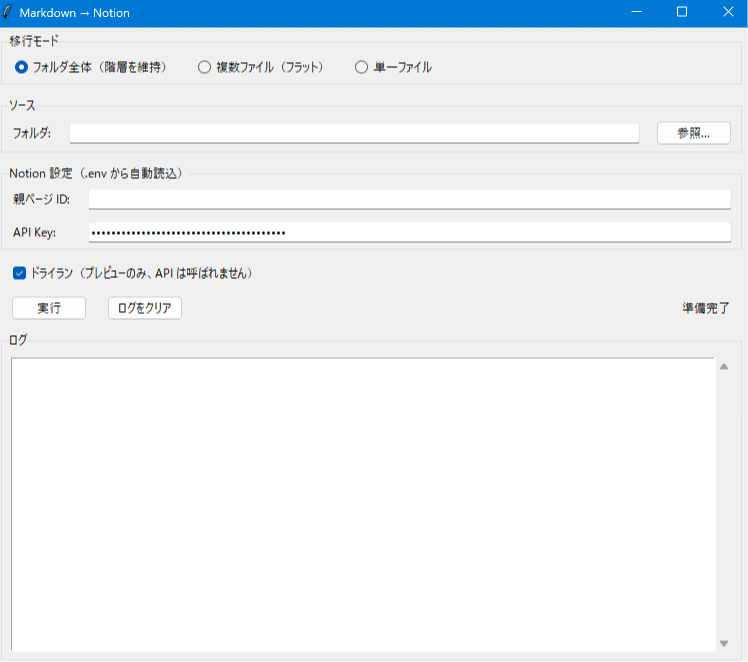This screenshot has width=748, height=662.
Task: Click the log scrollbar down arrow
Action: (x=724, y=643)
